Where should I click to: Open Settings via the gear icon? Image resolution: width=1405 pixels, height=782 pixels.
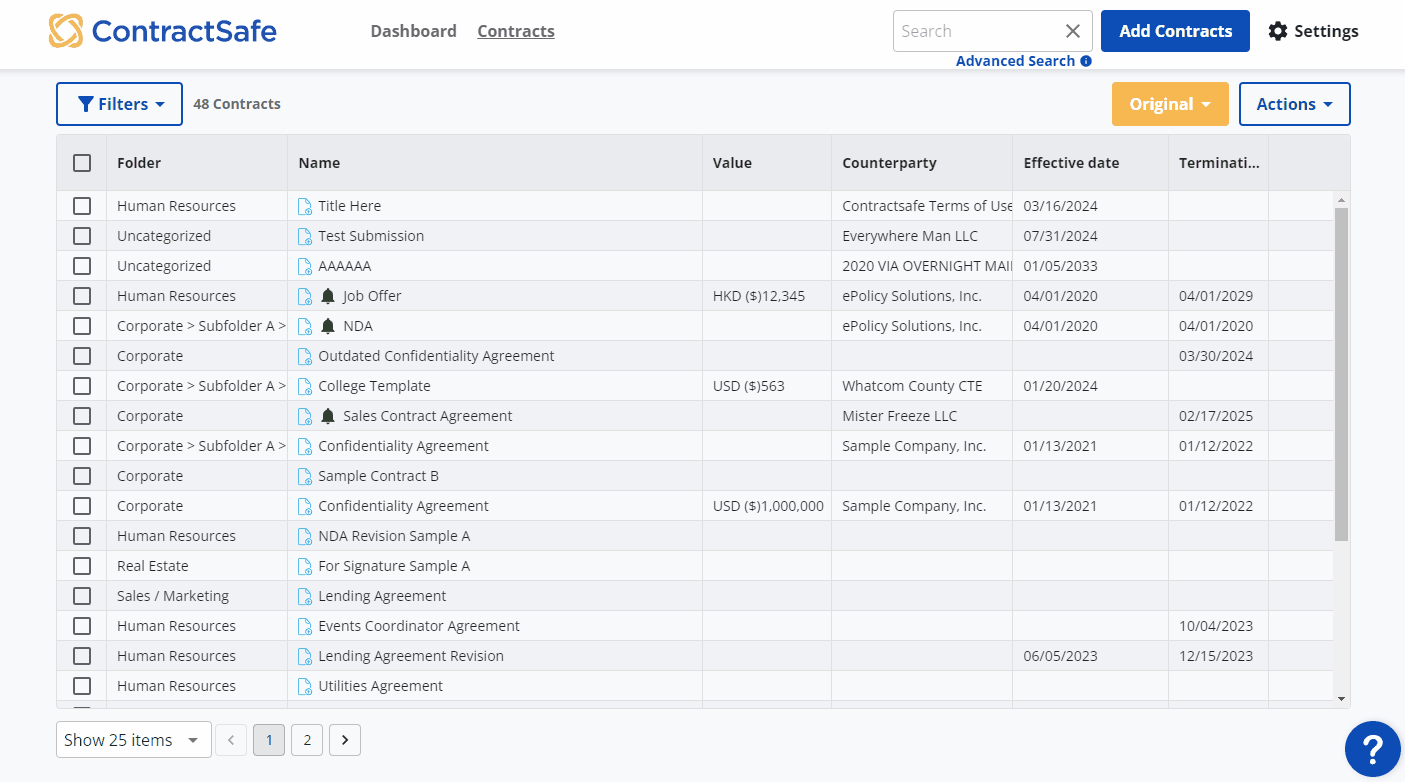(1278, 31)
